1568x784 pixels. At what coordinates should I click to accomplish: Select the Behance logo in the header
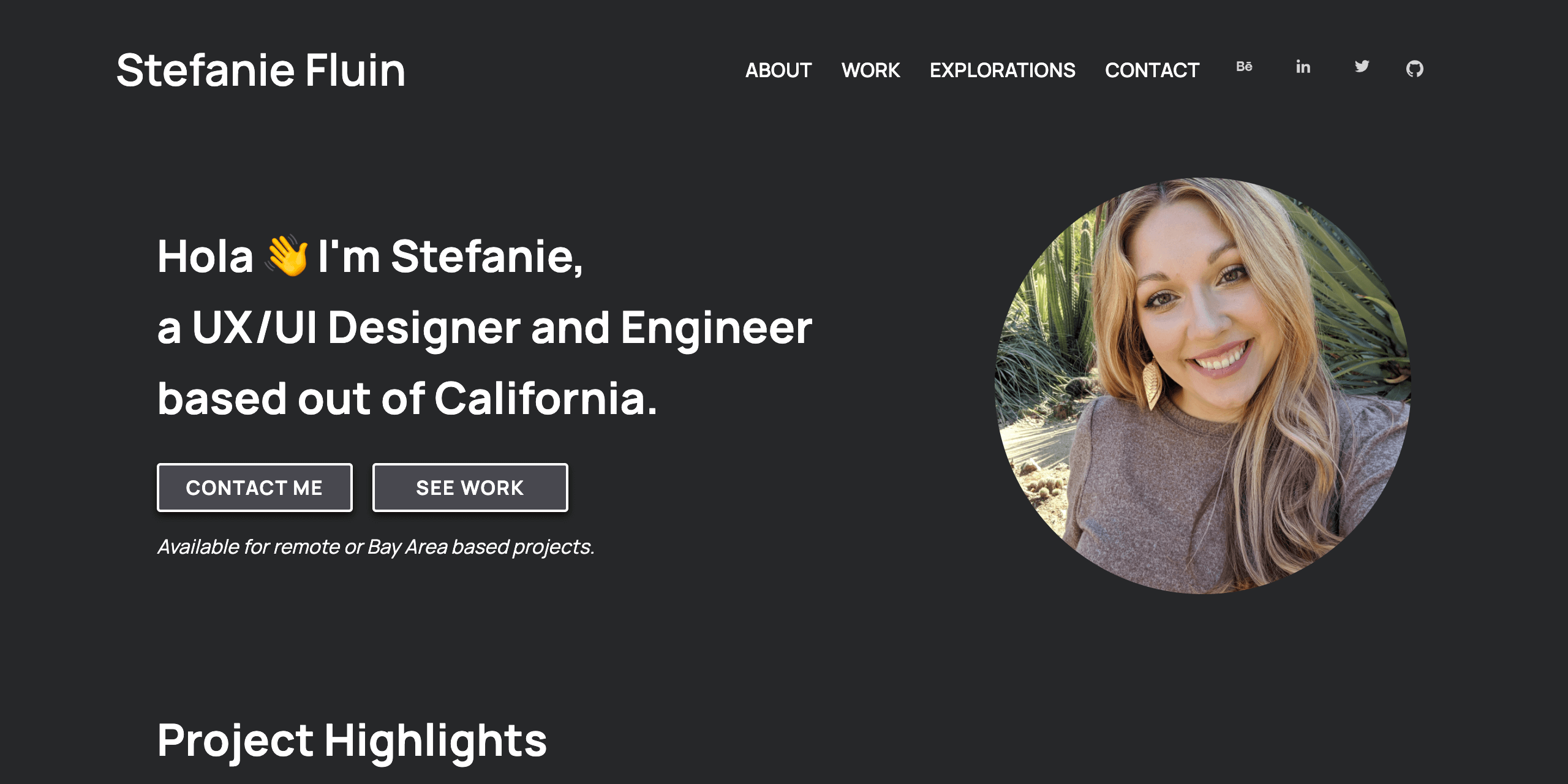click(x=1245, y=68)
